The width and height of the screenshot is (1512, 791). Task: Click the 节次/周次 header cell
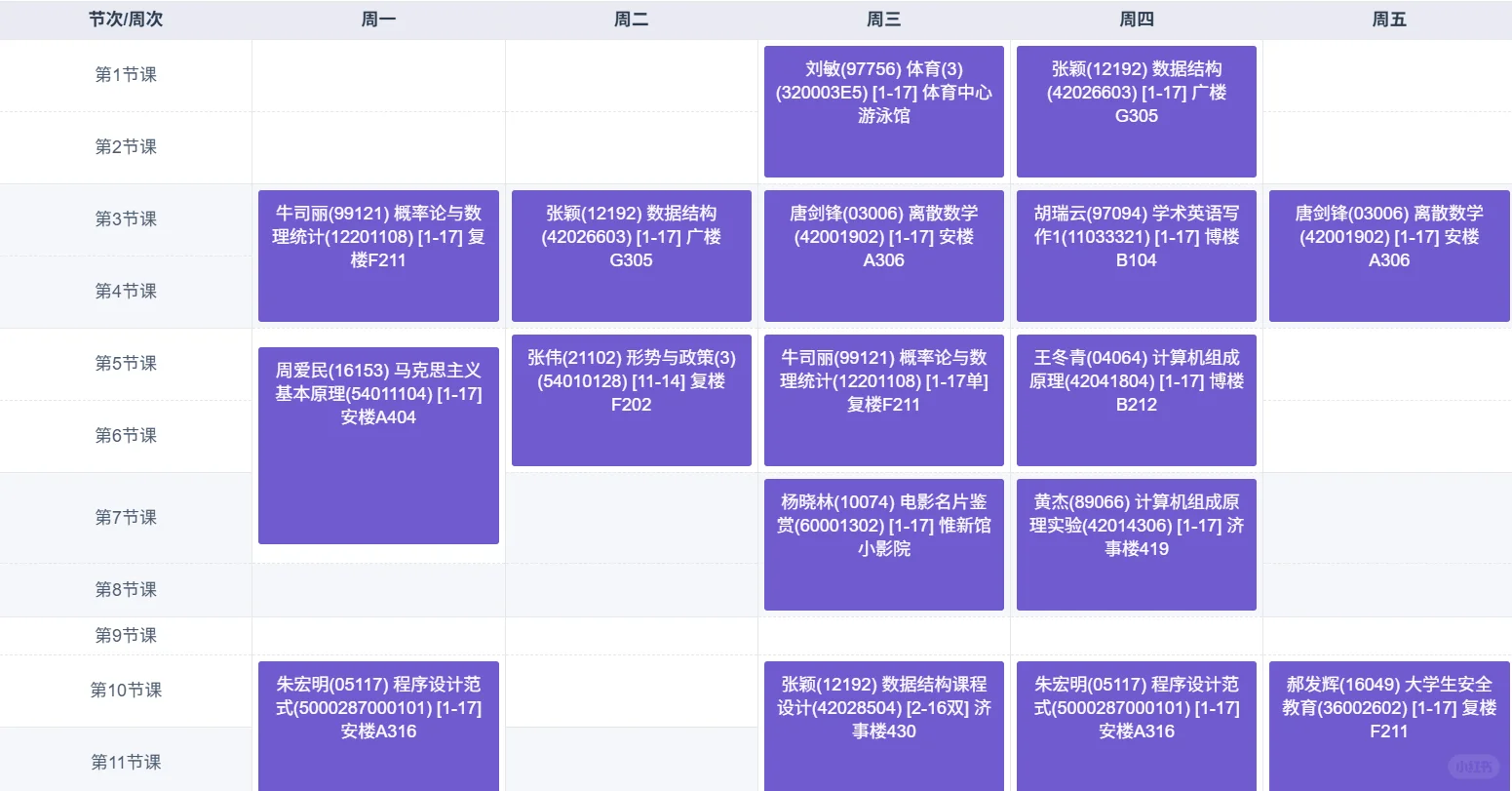click(125, 19)
